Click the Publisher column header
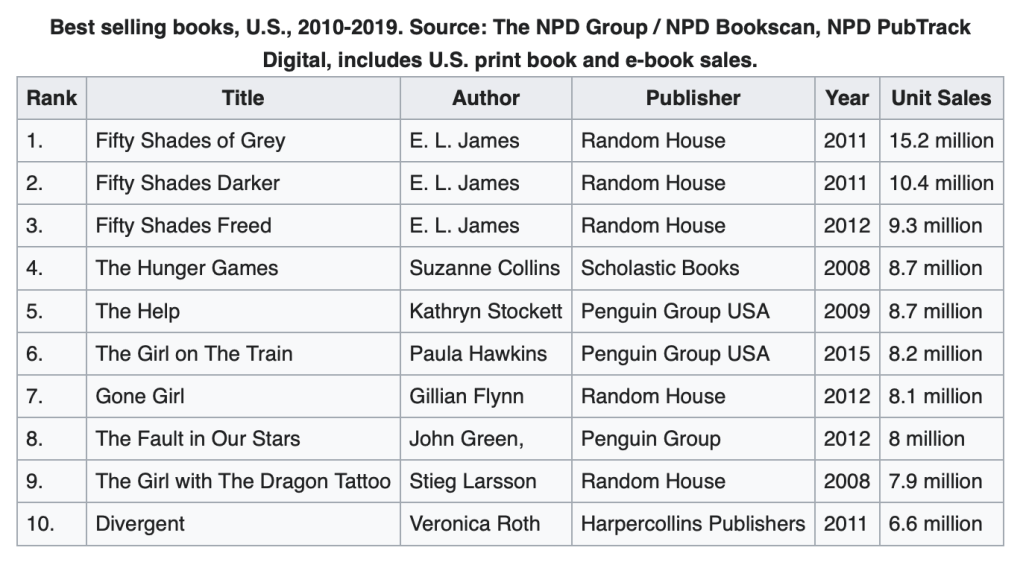The height and width of the screenshot is (565, 1023). tap(693, 98)
